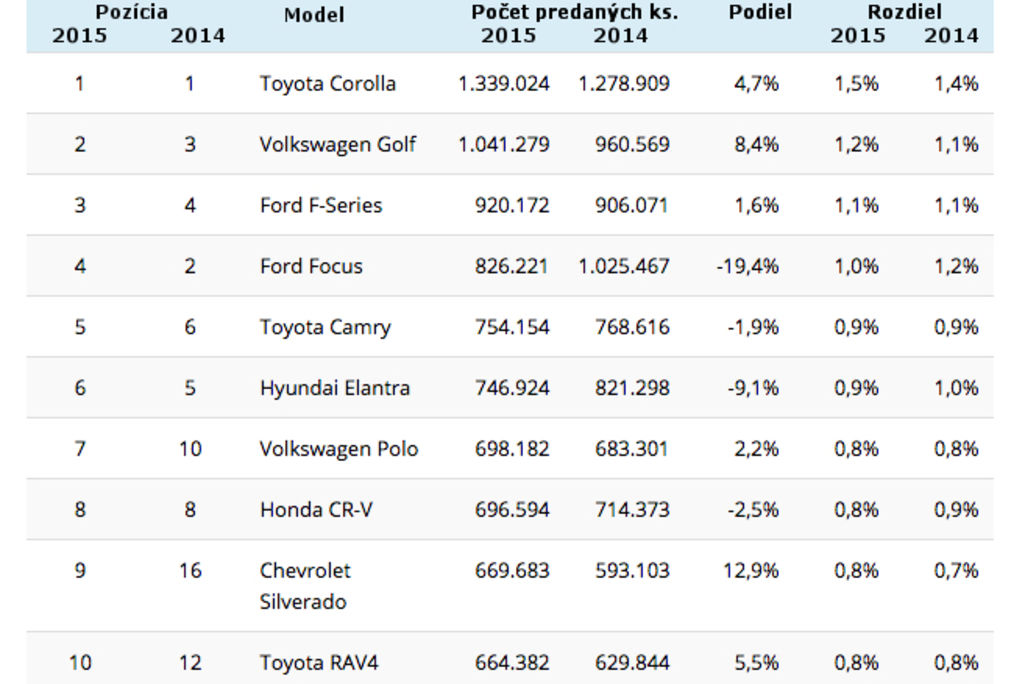Click the Model column header
Image resolution: width=1024 pixels, height=684 pixels.
pyautogui.click(x=314, y=15)
